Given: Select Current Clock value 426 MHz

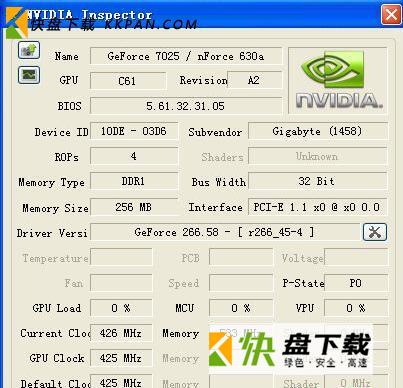Looking at the screenshot, I should pyautogui.click(x=121, y=333).
